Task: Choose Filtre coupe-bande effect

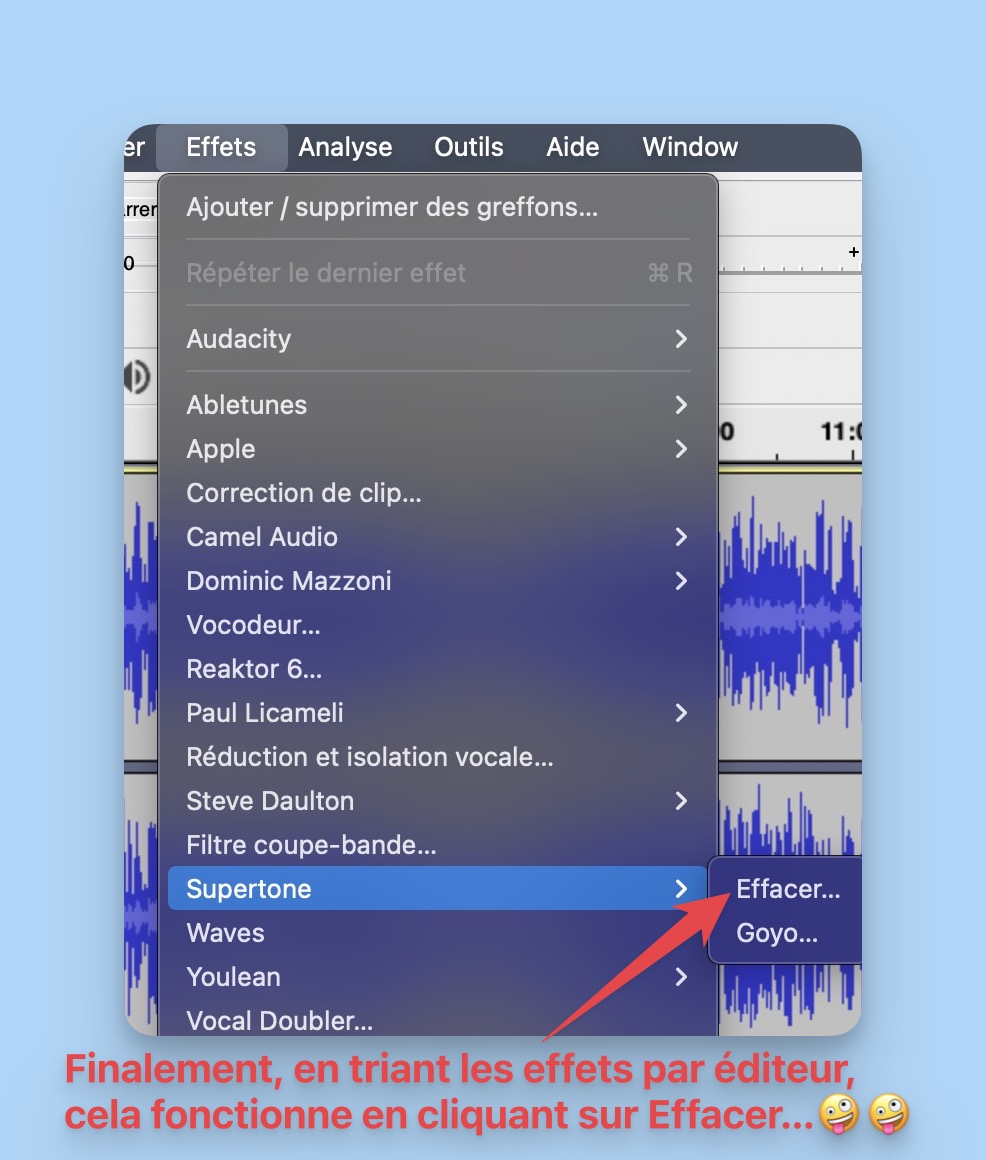Action: [437, 845]
